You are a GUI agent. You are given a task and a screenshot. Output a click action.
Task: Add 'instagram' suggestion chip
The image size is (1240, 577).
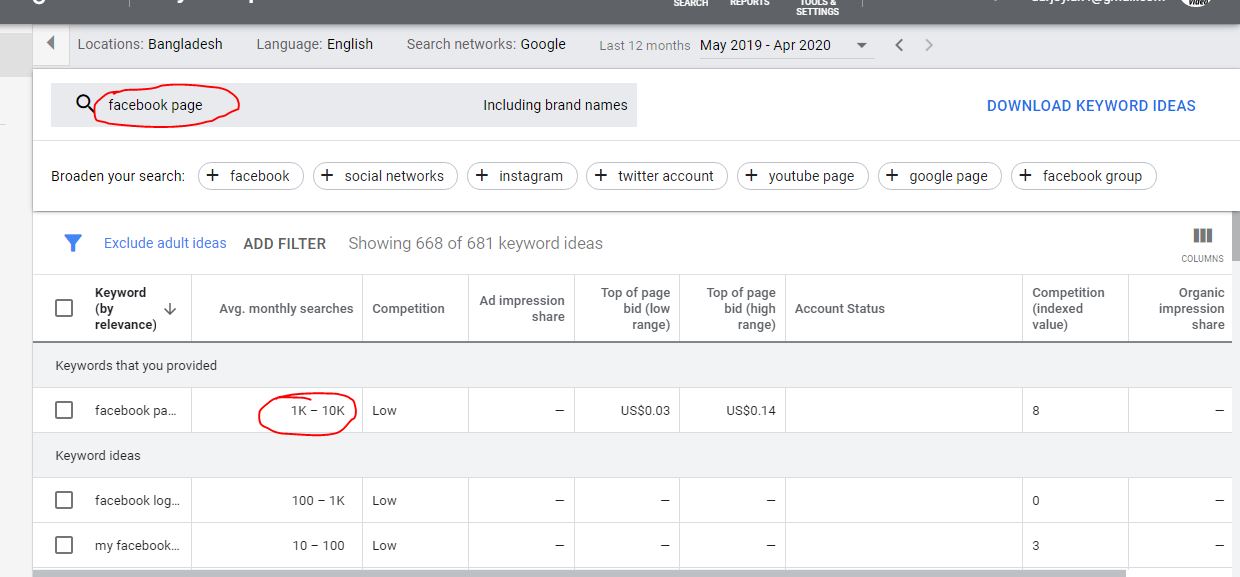[522, 176]
